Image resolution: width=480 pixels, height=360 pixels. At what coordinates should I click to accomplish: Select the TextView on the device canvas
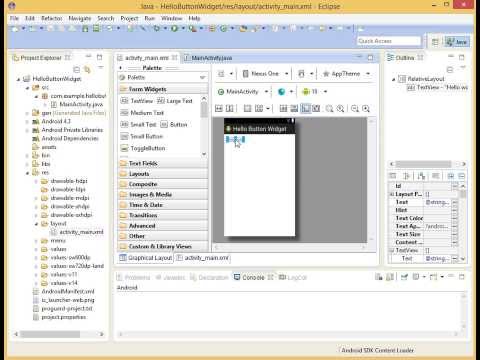236,139
